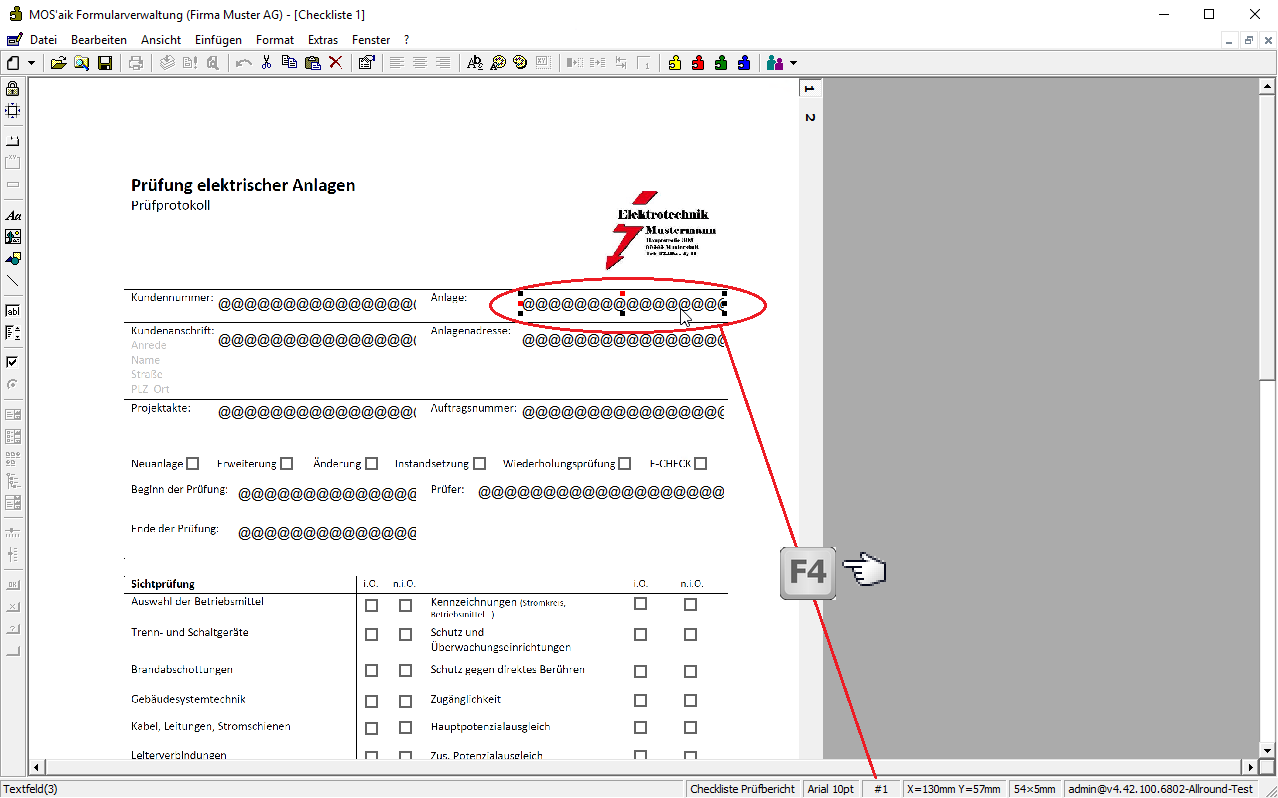This screenshot has width=1278, height=798.
Task: Tick the Erweiterung checkbox
Action: pyautogui.click(x=287, y=464)
